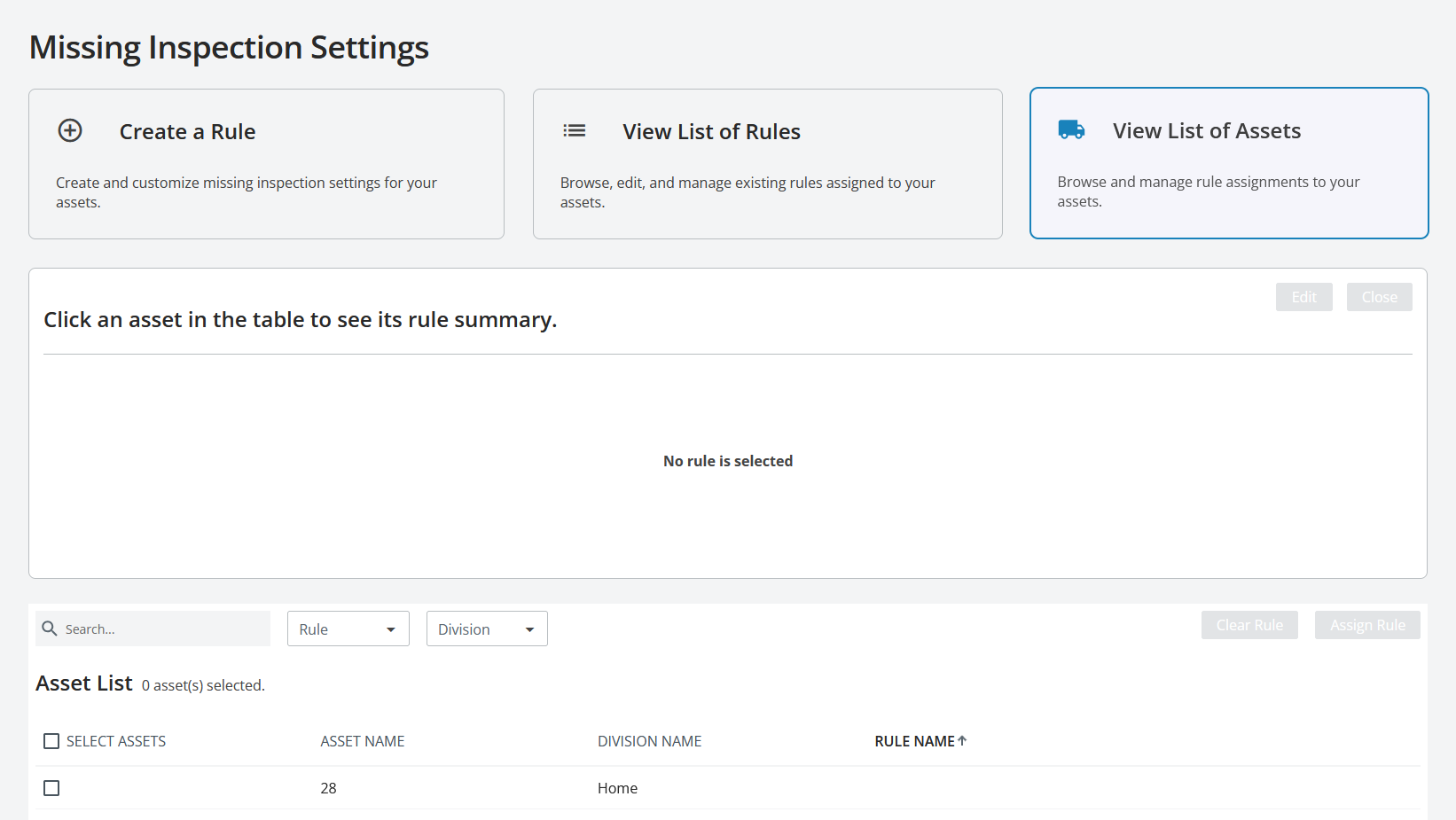
Task: Click the Close button in rule summary
Action: (1380, 297)
